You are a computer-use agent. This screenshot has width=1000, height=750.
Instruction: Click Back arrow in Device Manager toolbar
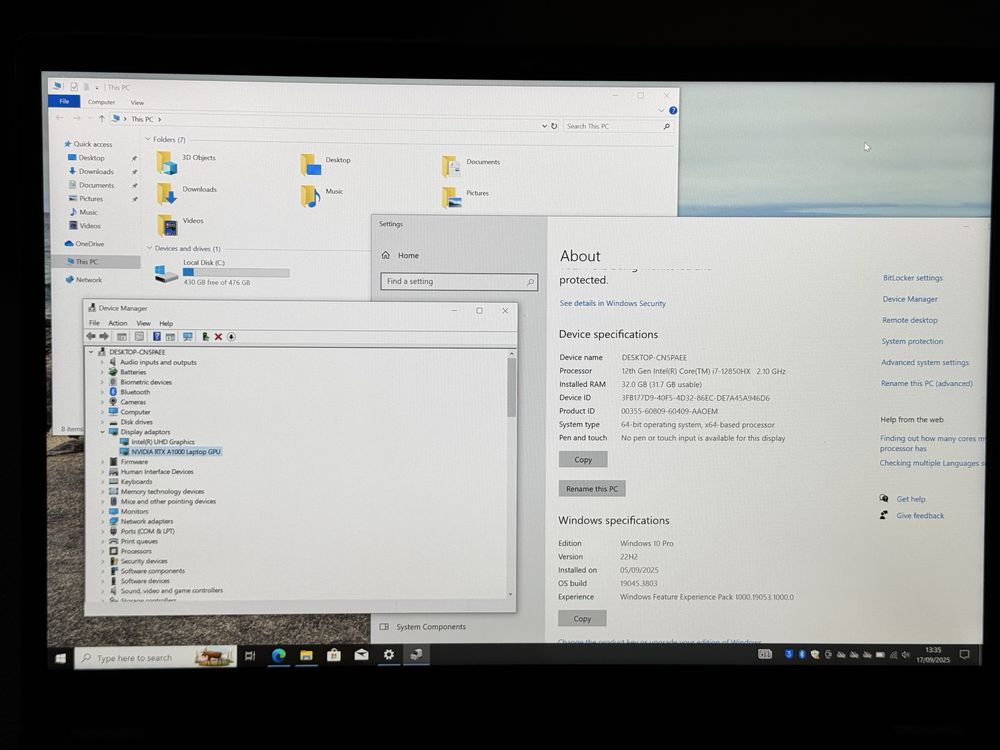(x=91, y=337)
